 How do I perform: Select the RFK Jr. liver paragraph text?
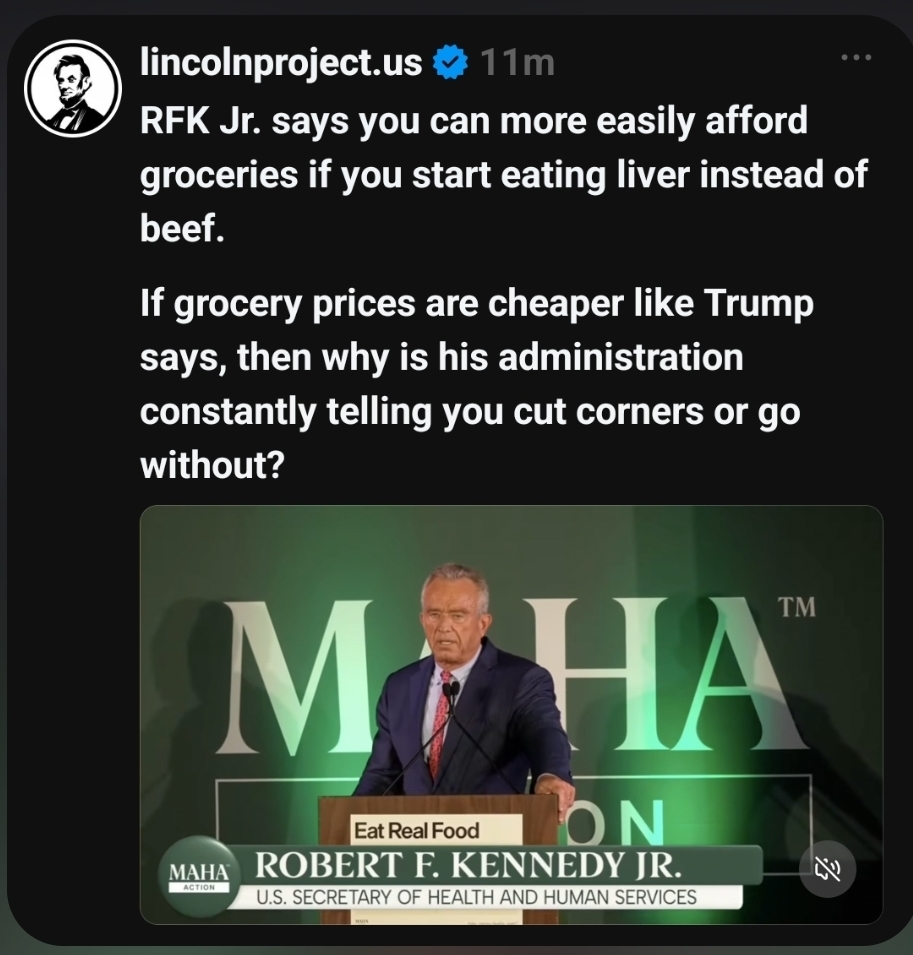(500, 177)
